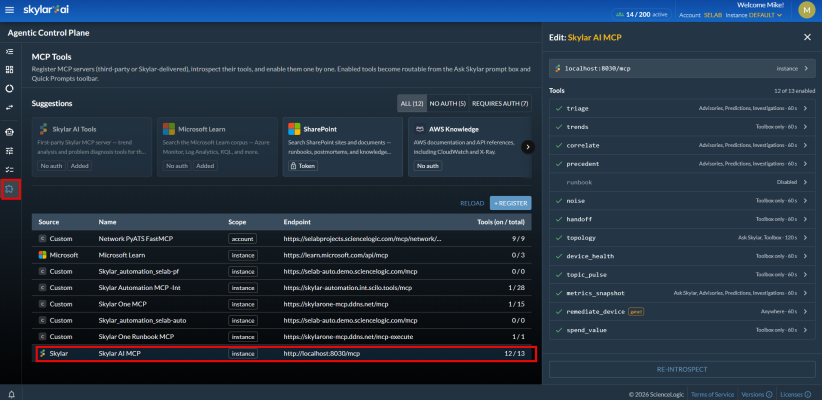
Task: Open the checklist sidebar icon
Action: [9, 169]
